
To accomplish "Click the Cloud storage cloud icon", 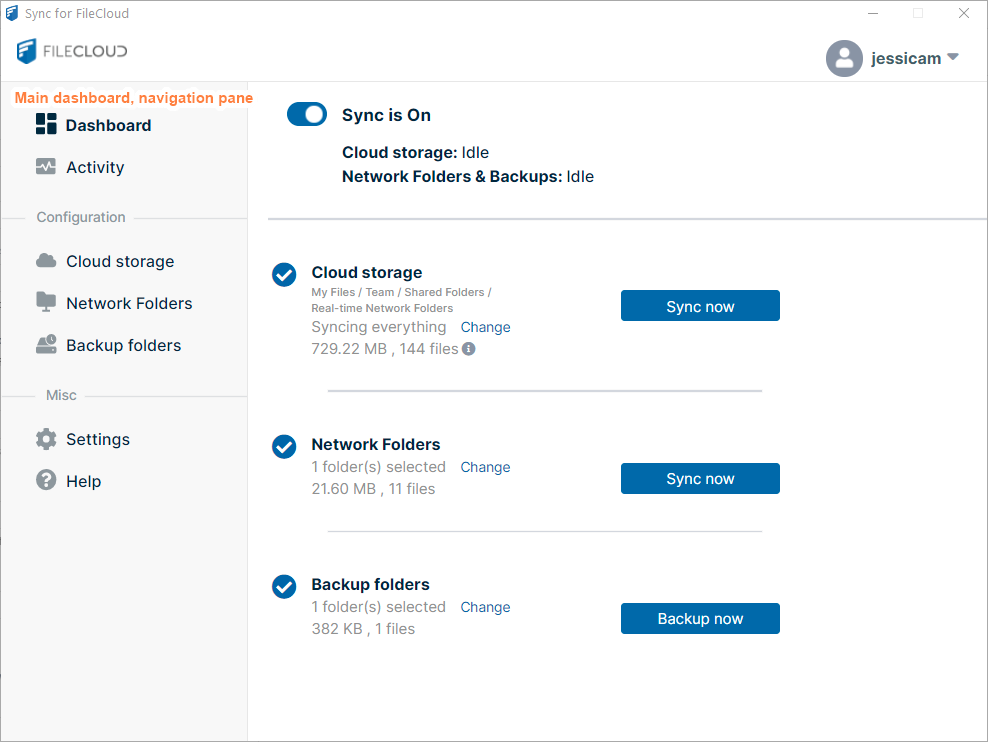I will pyautogui.click(x=46, y=261).
